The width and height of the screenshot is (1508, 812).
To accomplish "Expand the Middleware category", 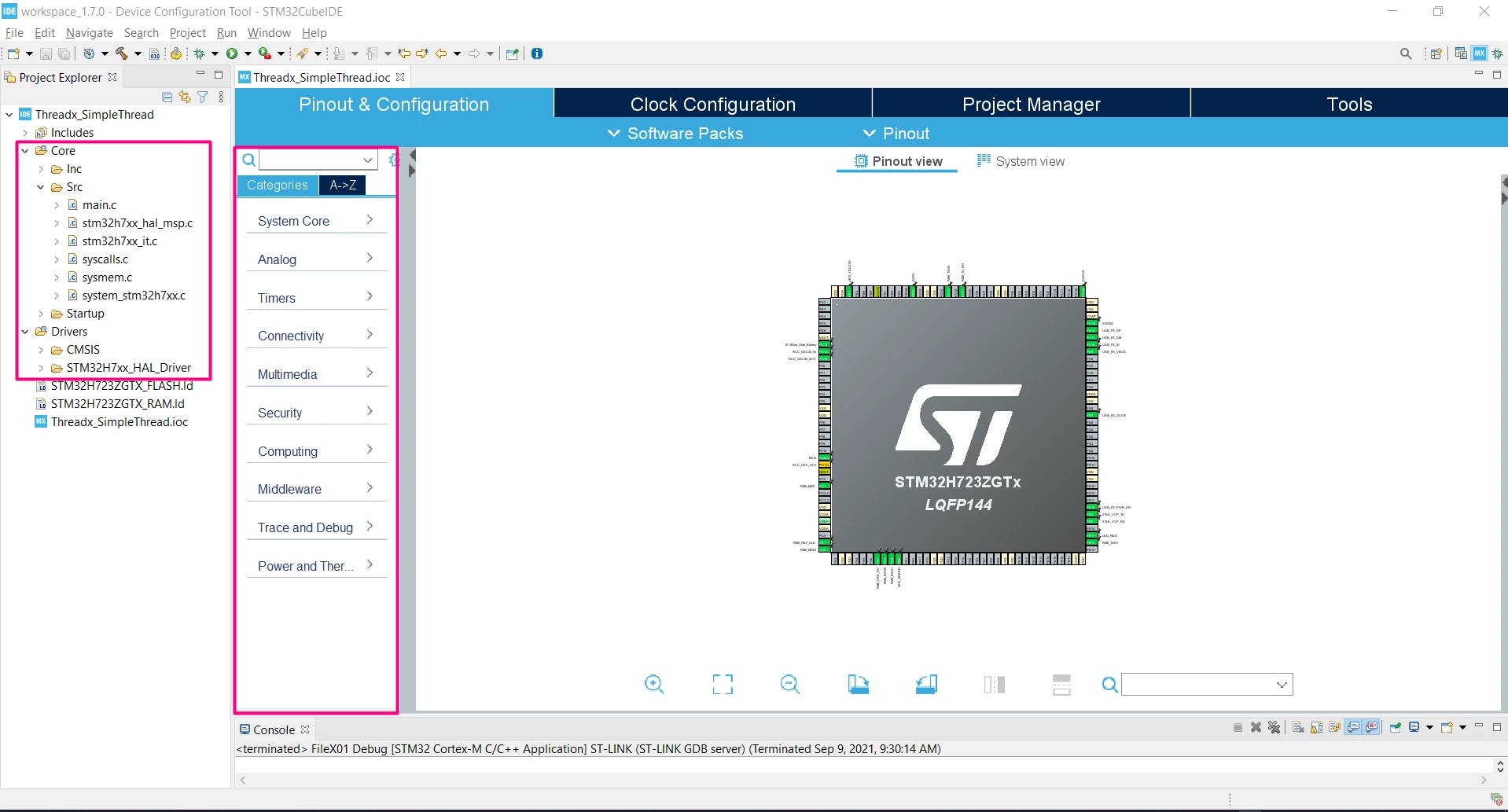I will click(317, 489).
